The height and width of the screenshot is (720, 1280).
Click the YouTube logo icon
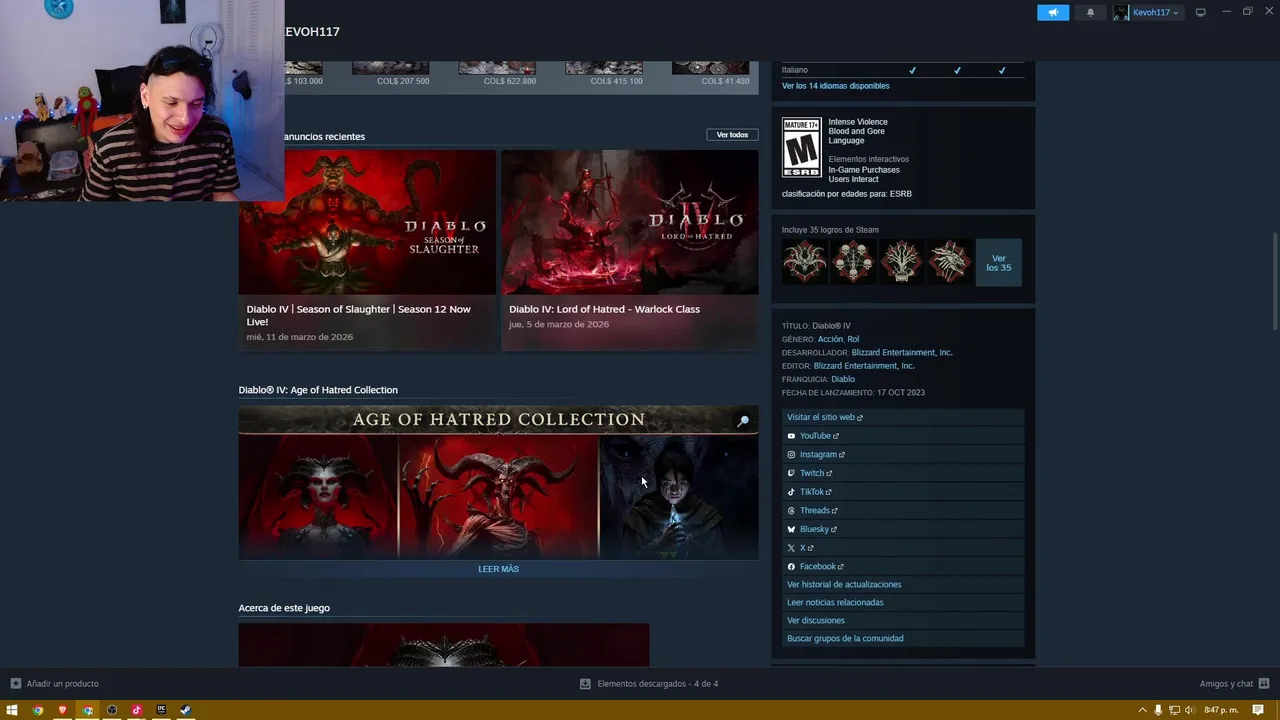click(x=791, y=436)
